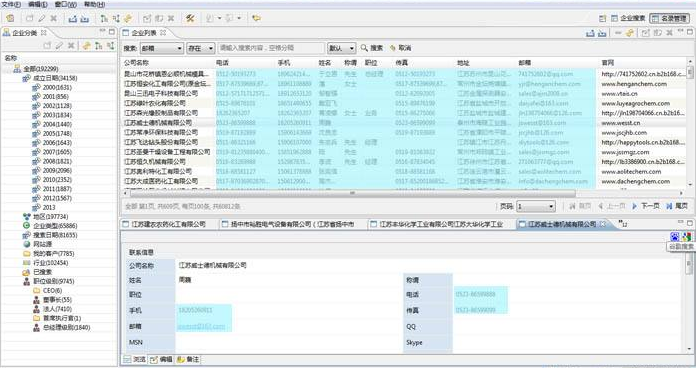Click the horizontal scrollbar of the company table
696x368 pixels.
coord(352,193)
